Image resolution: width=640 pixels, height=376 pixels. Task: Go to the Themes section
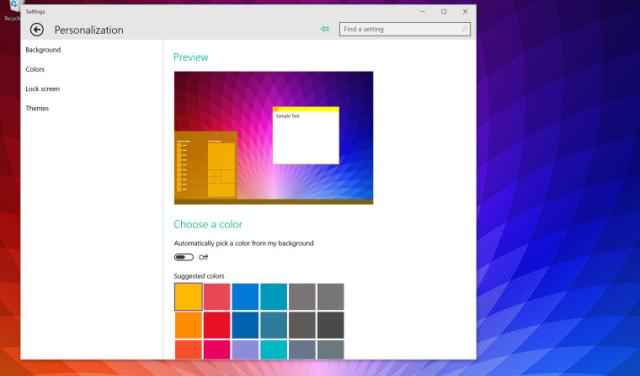pos(37,108)
